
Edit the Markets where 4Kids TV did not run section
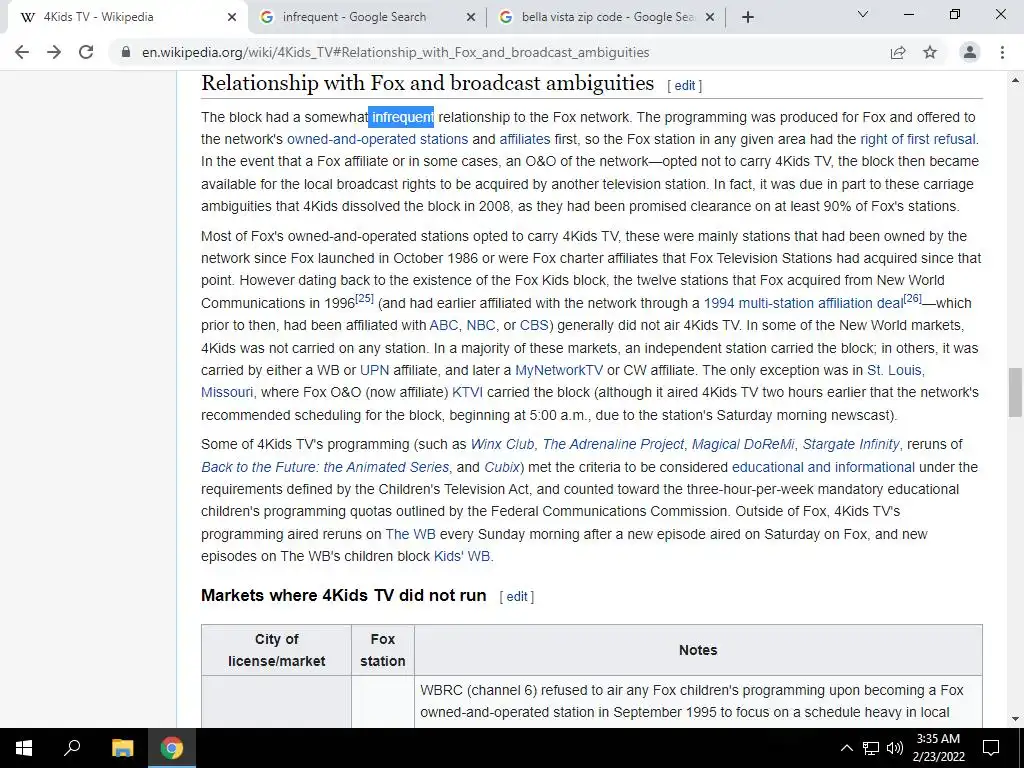click(517, 596)
